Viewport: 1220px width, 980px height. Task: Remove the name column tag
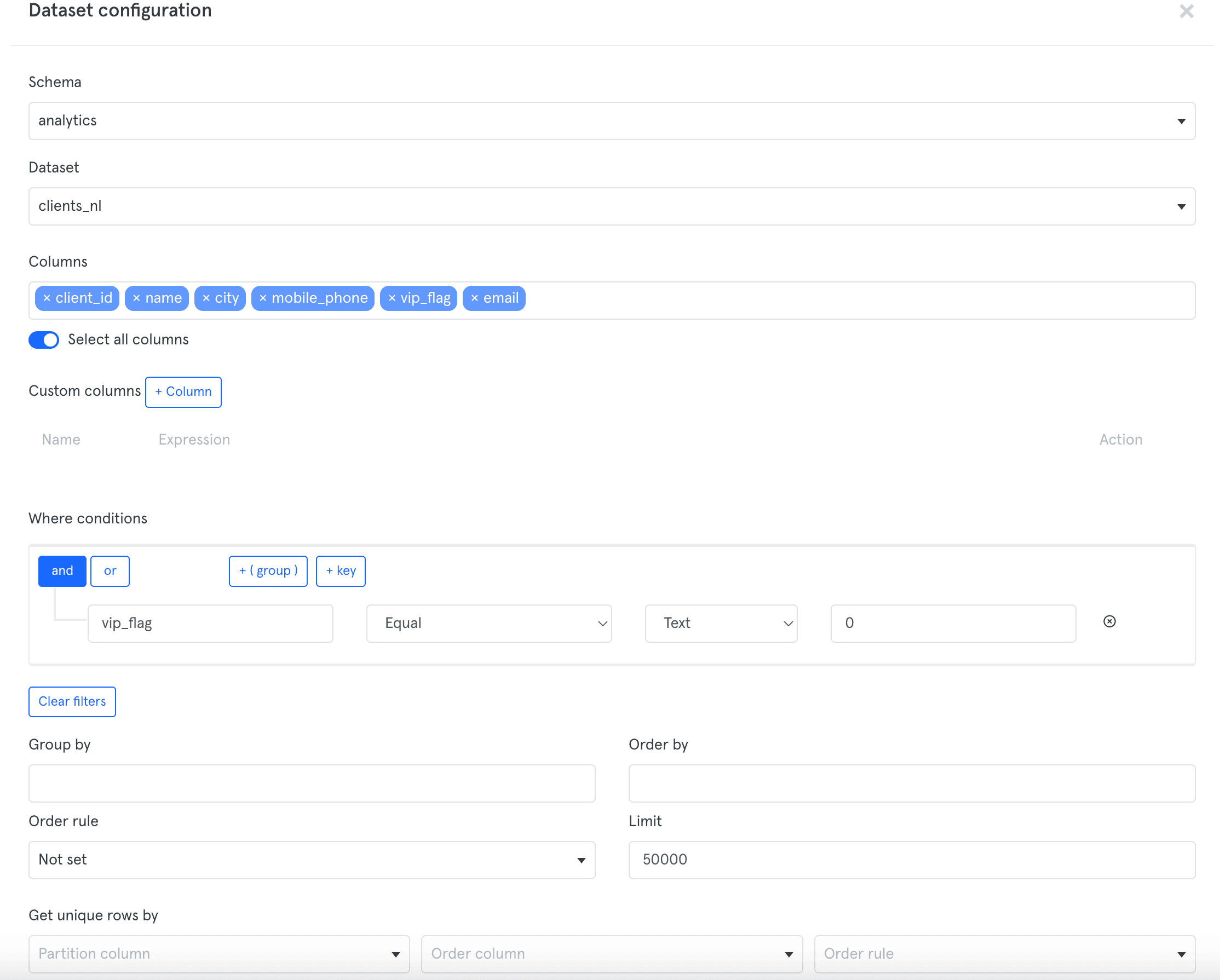click(x=136, y=298)
